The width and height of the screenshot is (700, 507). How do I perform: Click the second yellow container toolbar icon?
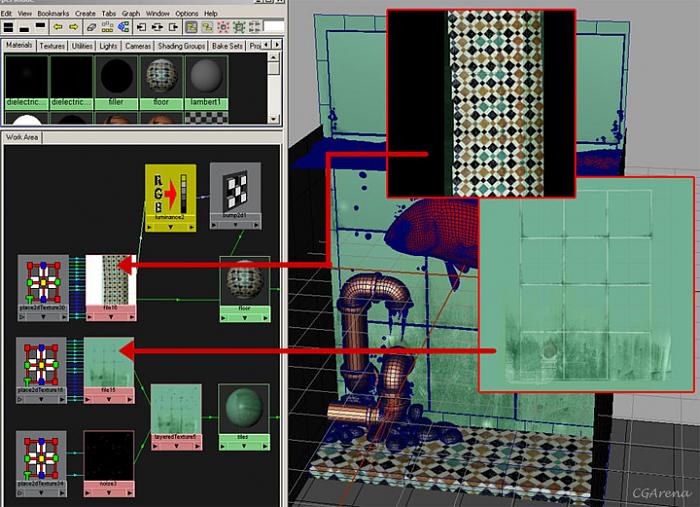click(x=207, y=27)
